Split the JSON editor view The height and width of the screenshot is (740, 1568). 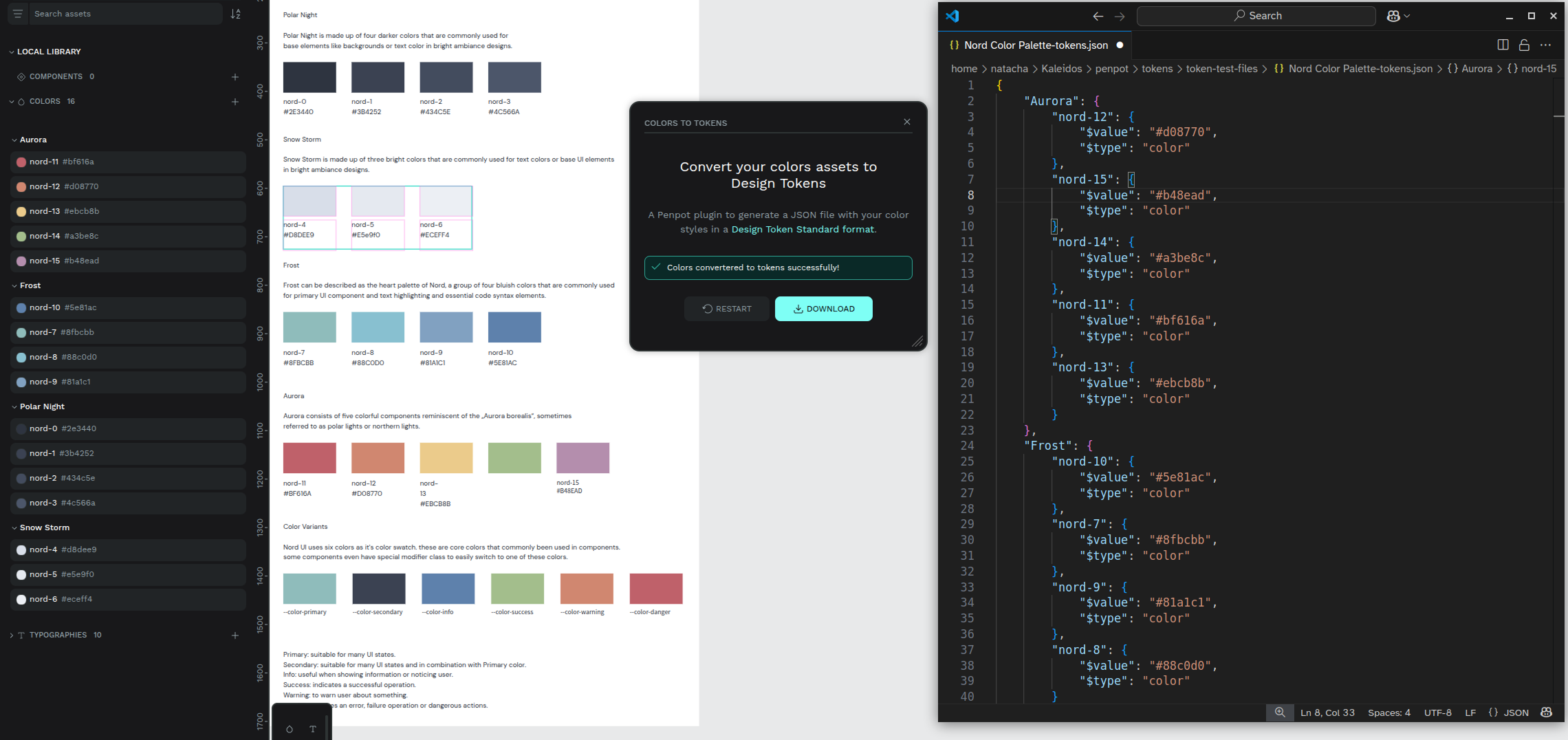click(x=1501, y=45)
